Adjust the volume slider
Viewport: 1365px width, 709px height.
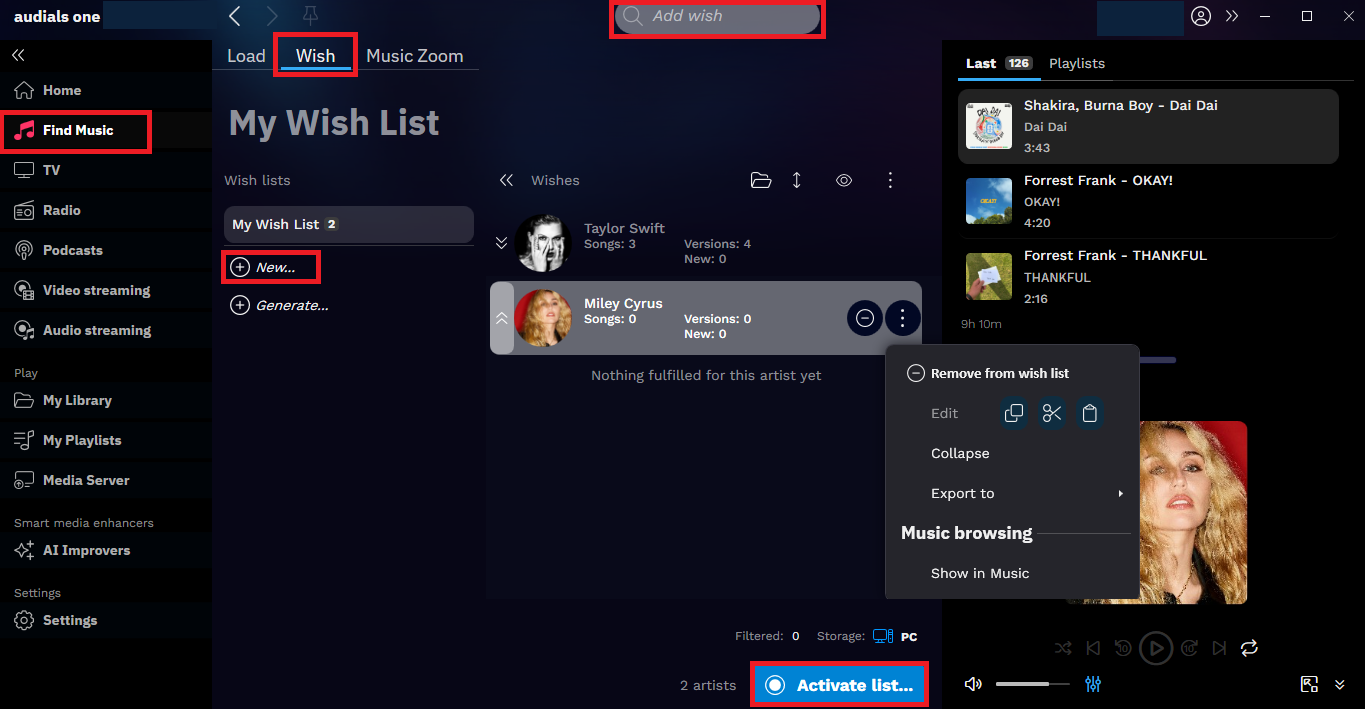coord(1033,684)
